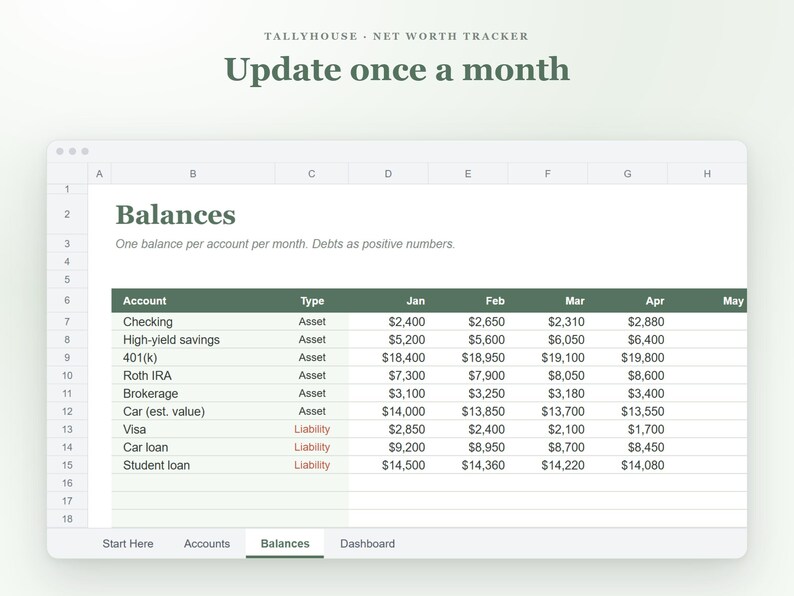Select Roth IRA Feb value $7,900
This screenshot has height=596, width=794.
pyautogui.click(x=468, y=376)
